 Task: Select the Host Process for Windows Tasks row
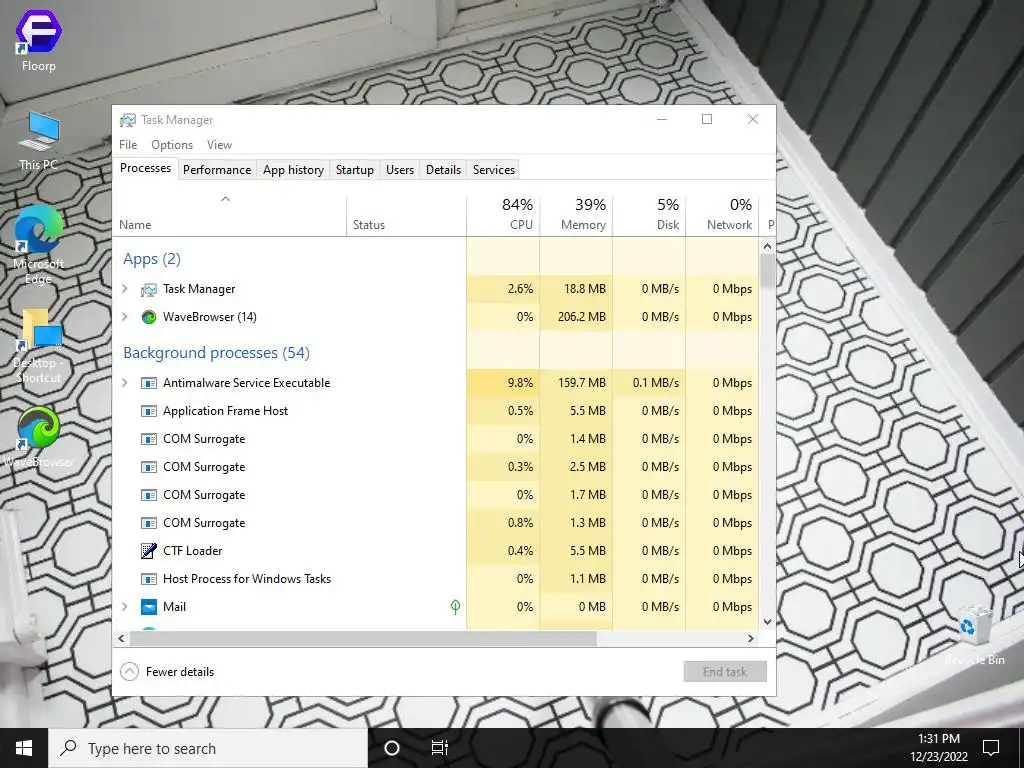pos(436,579)
